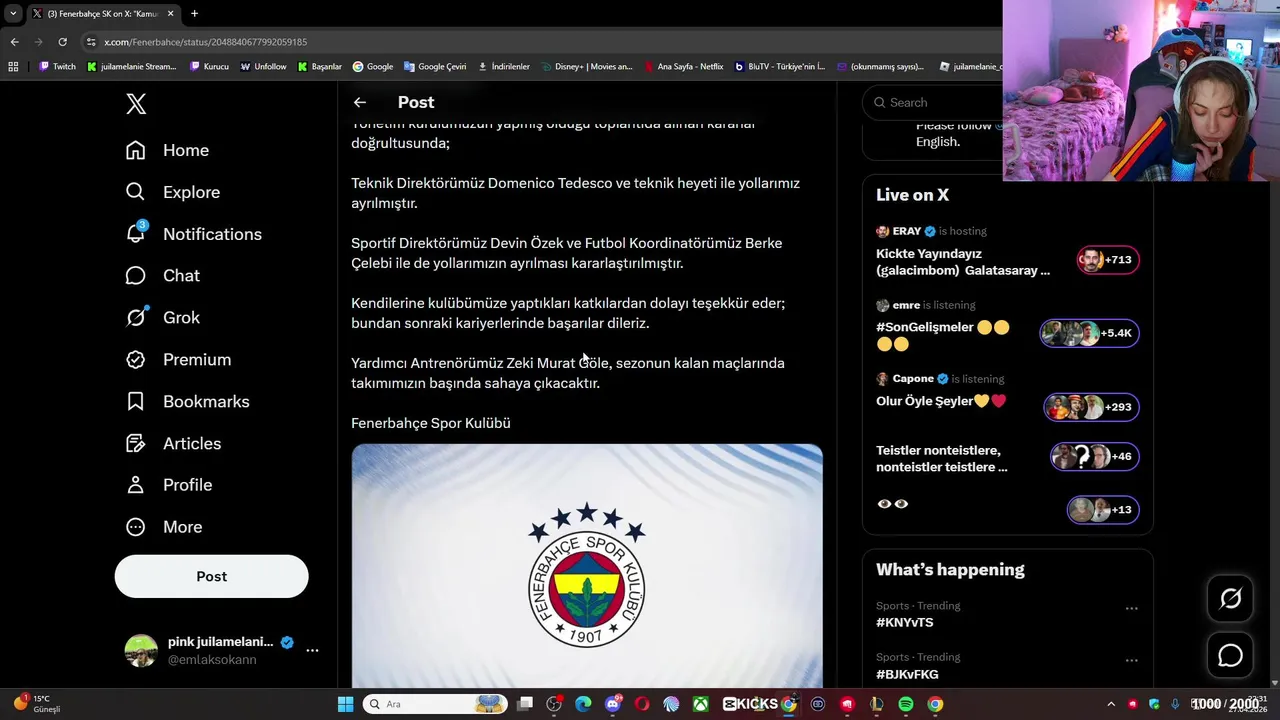Open Task View from the taskbar
The width and height of the screenshot is (1280, 720).
[525, 704]
